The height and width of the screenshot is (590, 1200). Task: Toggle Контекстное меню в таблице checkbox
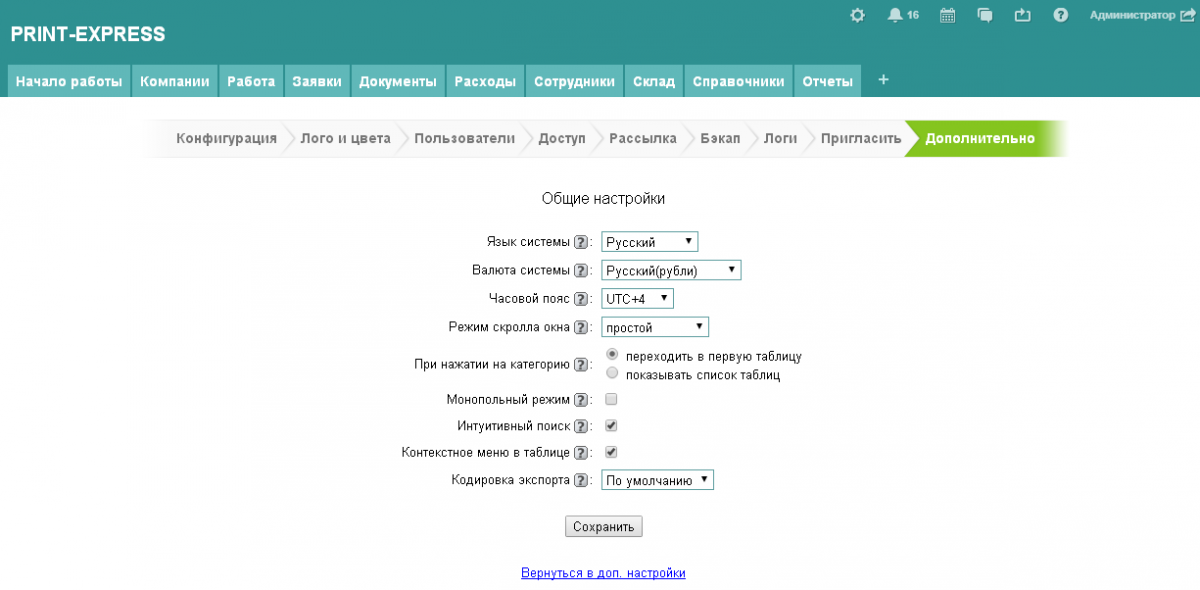(x=611, y=452)
